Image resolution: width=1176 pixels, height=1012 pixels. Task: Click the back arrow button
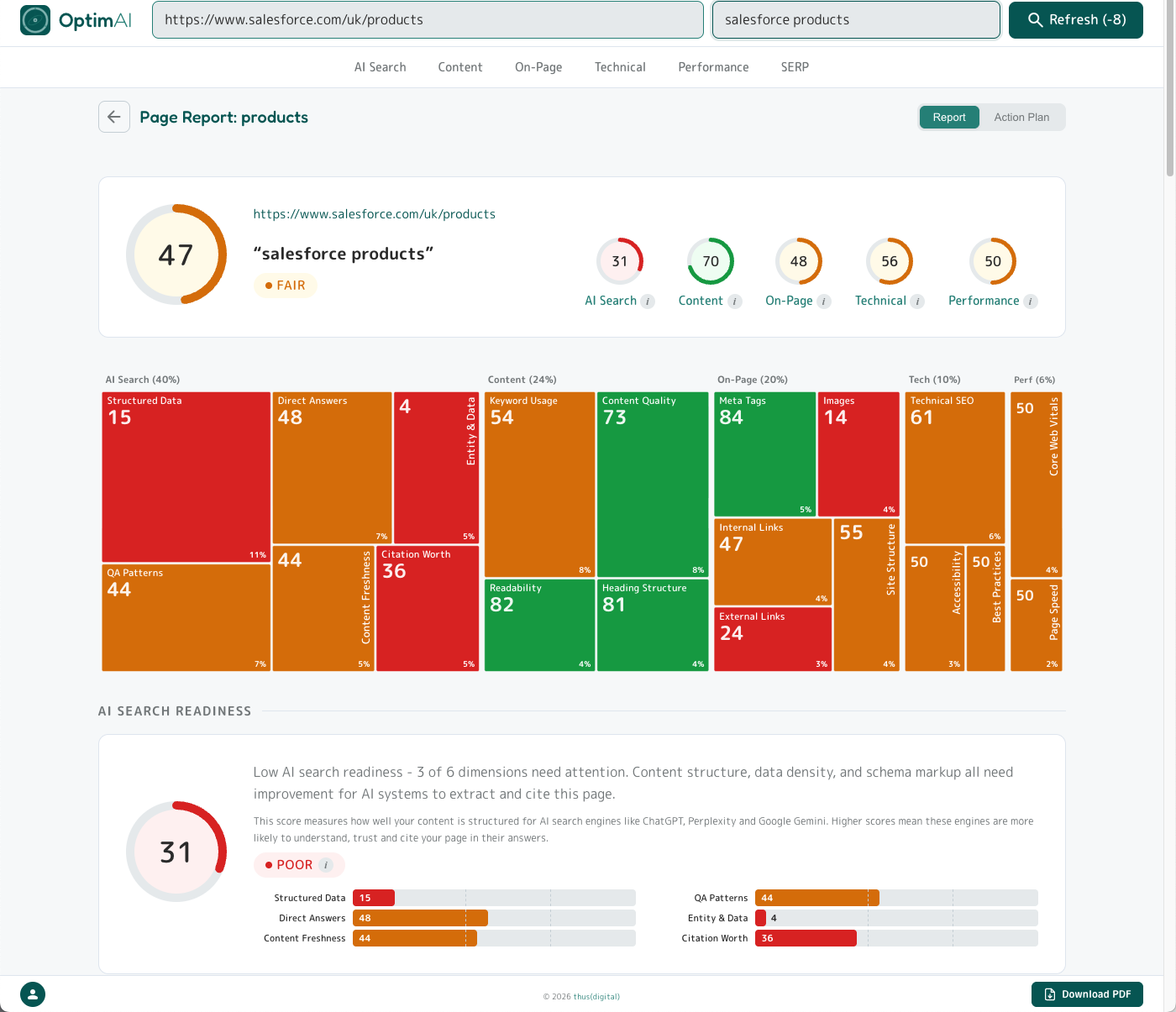(x=114, y=117)
